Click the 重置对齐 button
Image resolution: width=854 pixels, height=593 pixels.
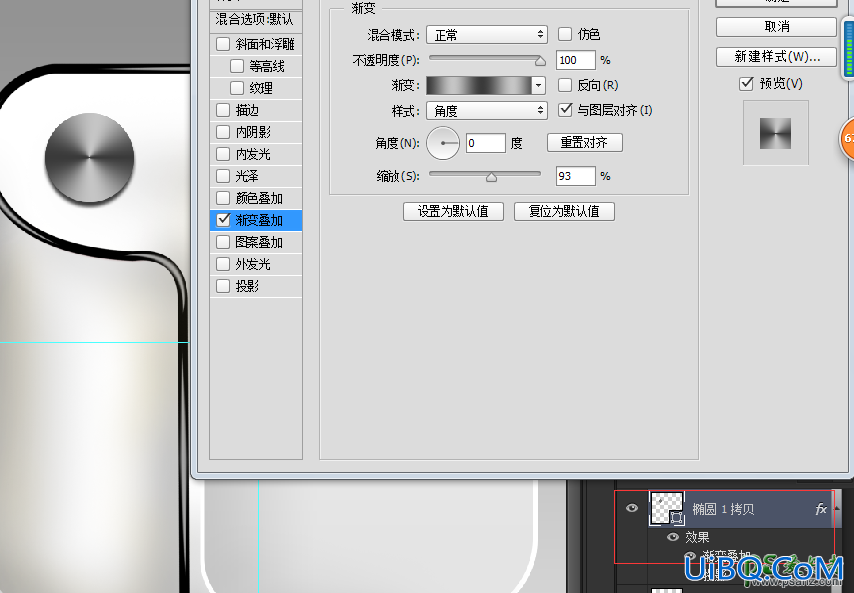[x=584, y=143]
